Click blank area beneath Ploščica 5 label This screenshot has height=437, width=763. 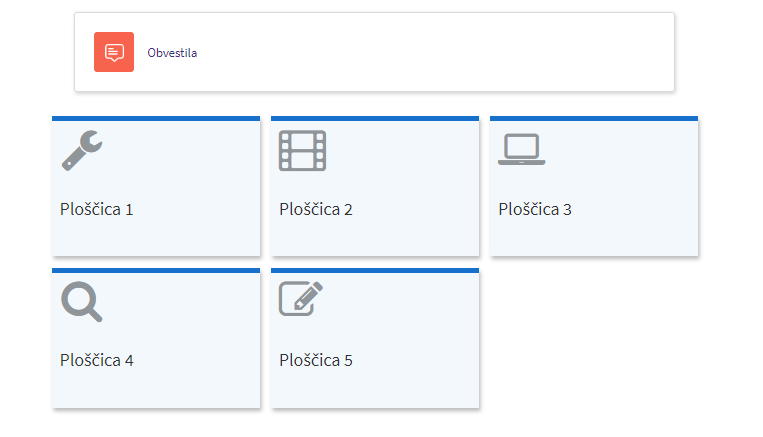tap(375, 389)
